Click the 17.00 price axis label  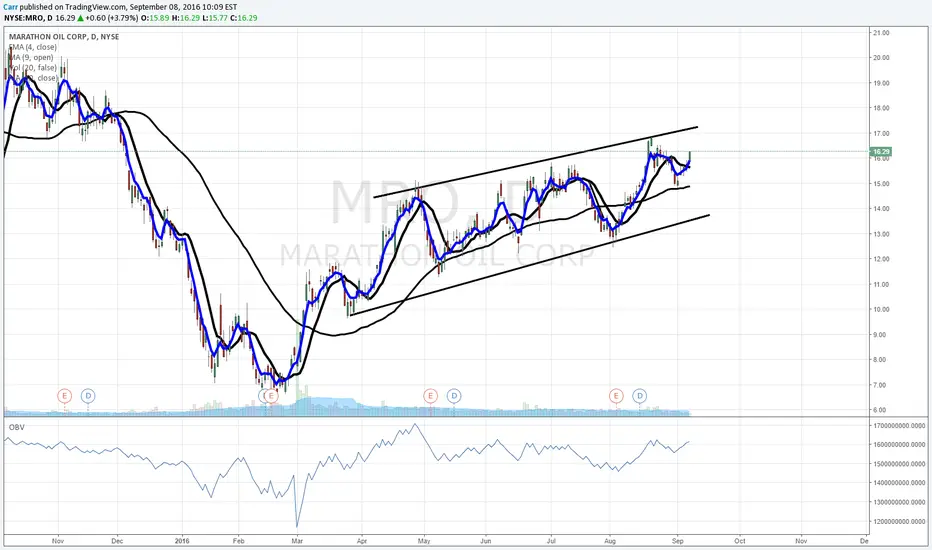click(x=881, y=134)
